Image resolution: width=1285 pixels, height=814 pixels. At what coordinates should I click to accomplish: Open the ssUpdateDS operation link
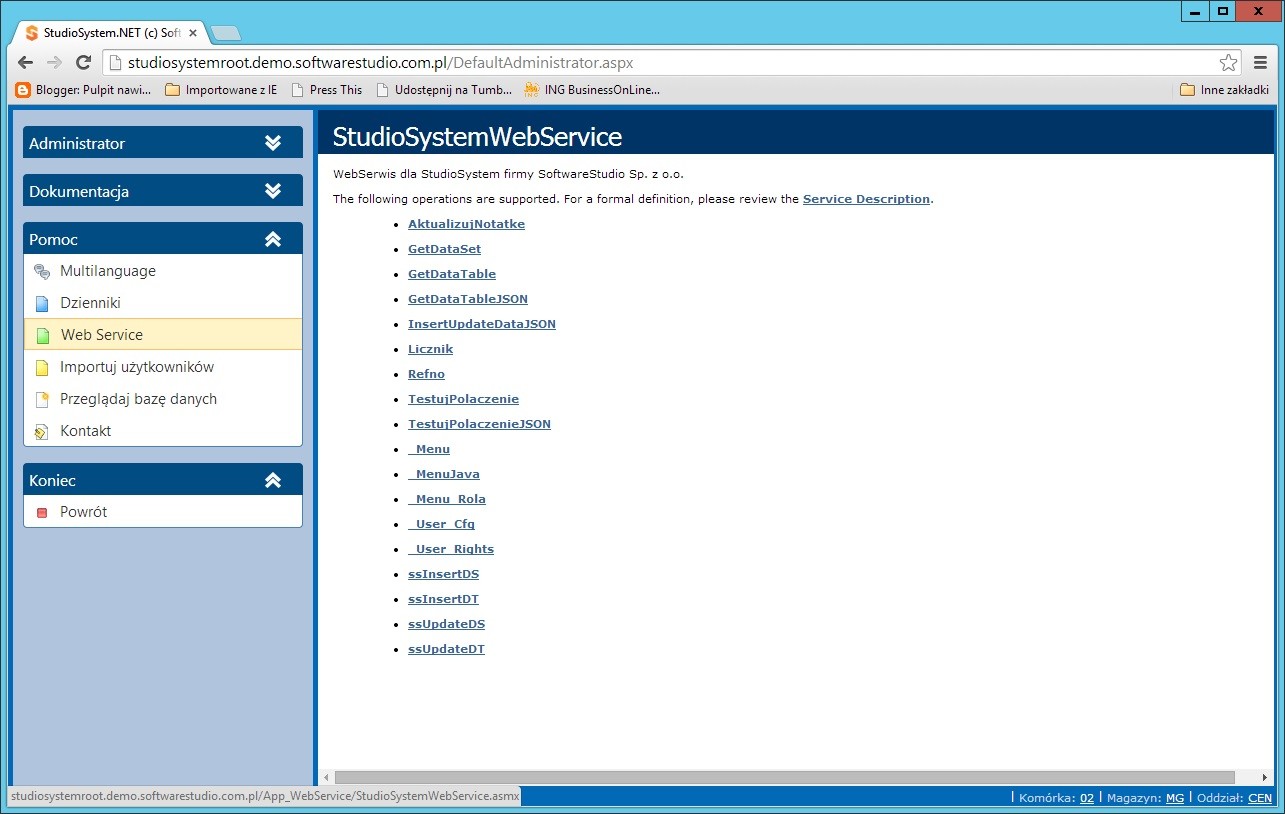coord(446,624)
